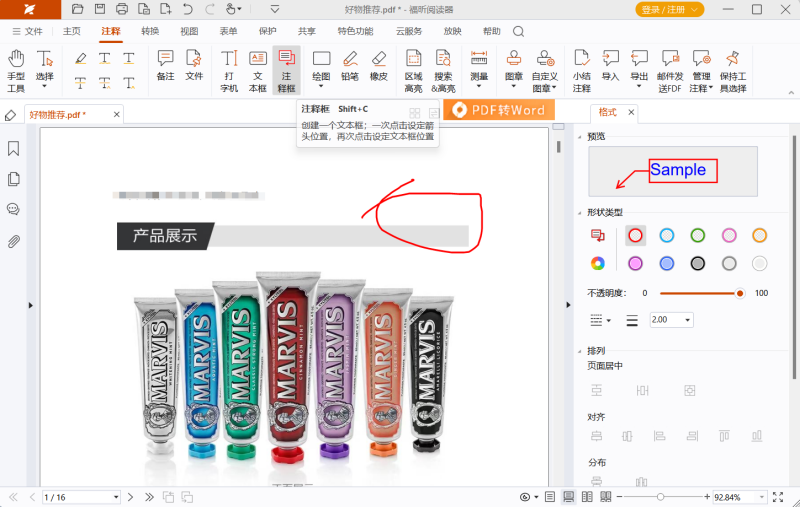Switch to facing pages view mode
Image resolution: width=800 pixels, height=507 pixels.
[x=587, y=497]
